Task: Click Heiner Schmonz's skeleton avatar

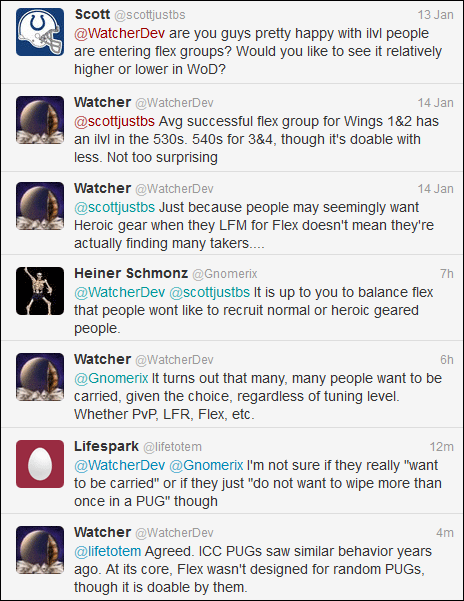Action: pyautogui.click(x=40, y=291)
